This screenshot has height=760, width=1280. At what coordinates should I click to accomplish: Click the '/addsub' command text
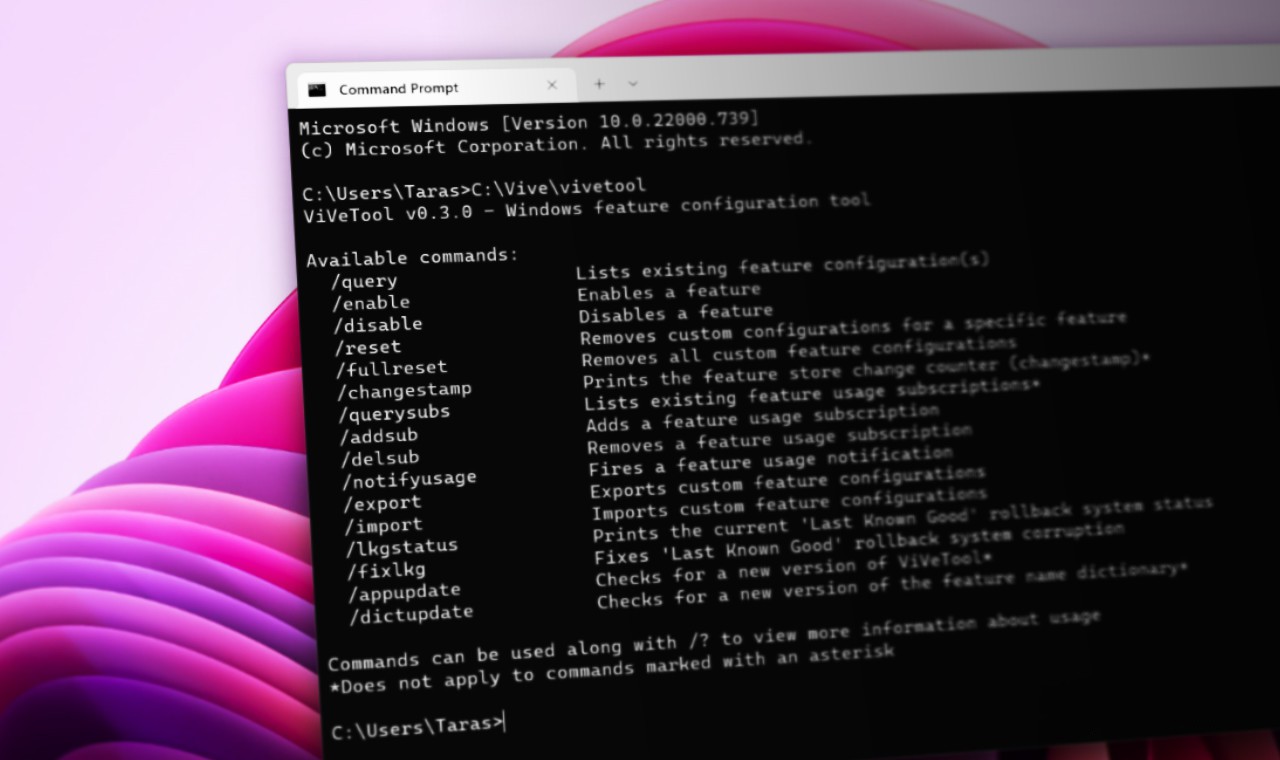[379, 436]
